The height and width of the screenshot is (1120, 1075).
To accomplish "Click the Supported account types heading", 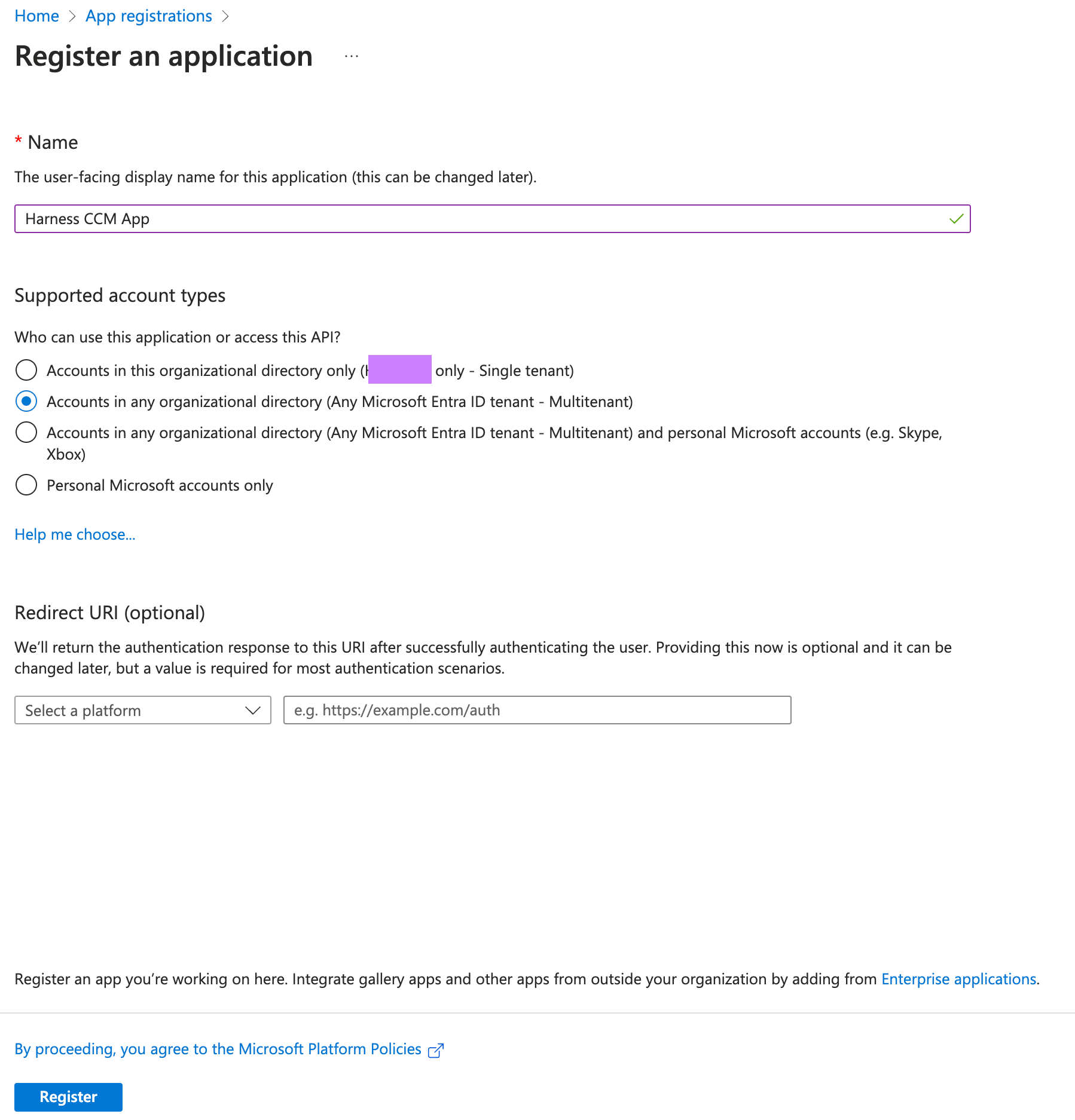I will 120,295.
